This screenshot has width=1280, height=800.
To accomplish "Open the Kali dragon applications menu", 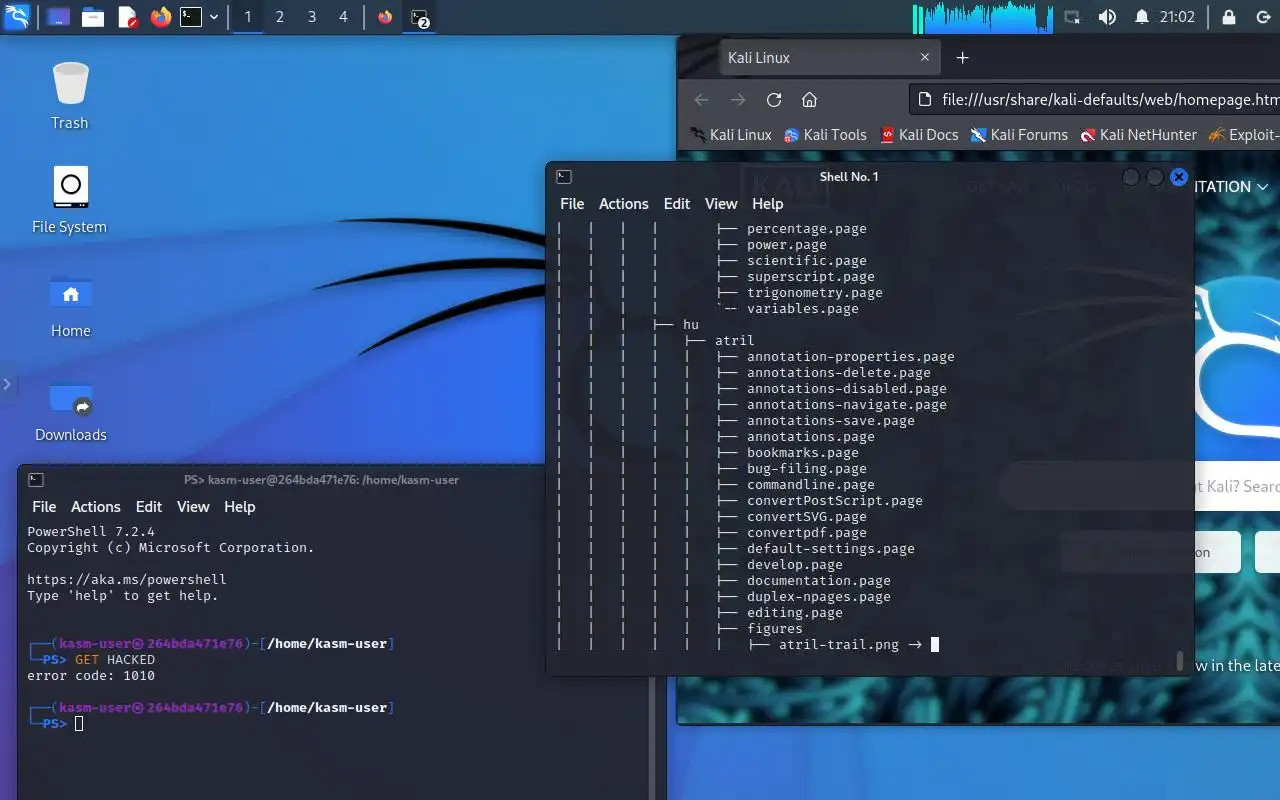I will [x=17, y=16].
